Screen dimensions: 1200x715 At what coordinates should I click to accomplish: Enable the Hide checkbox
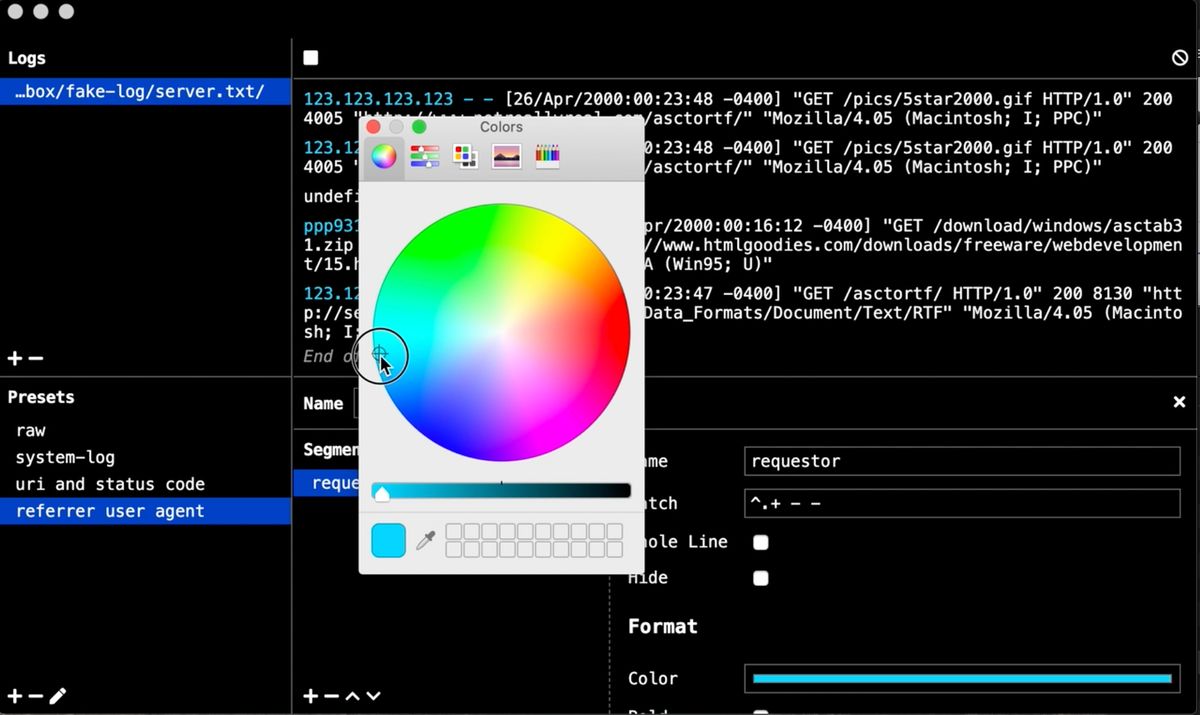(761, 578)
